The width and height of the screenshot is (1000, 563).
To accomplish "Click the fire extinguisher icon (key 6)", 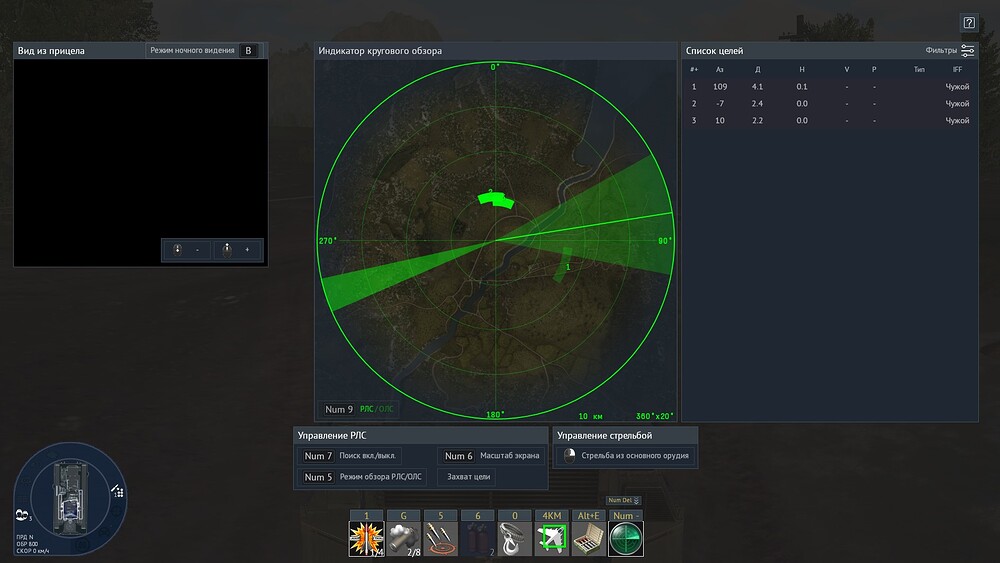I will 478,539.
